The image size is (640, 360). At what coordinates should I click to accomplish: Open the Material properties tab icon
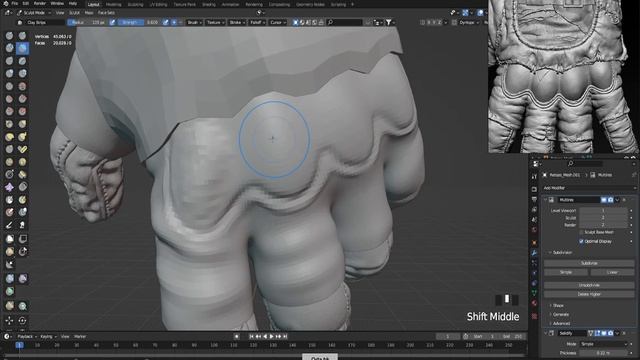click(x=534, y=303)
